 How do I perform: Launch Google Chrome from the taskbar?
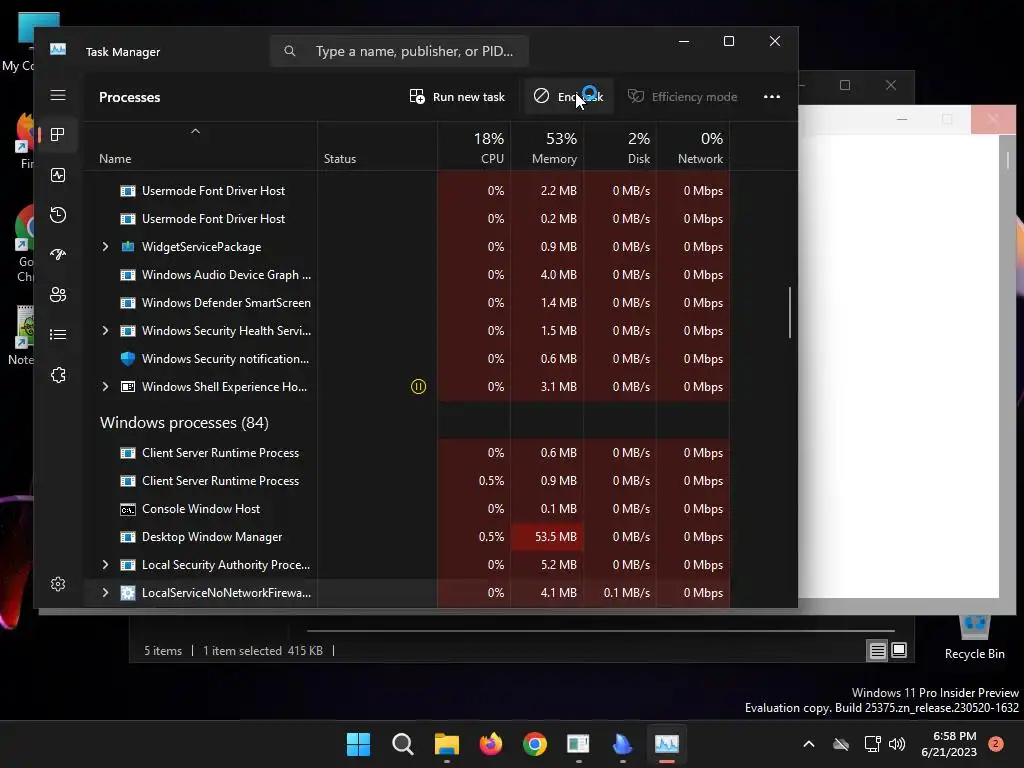(x=535, y=744)
